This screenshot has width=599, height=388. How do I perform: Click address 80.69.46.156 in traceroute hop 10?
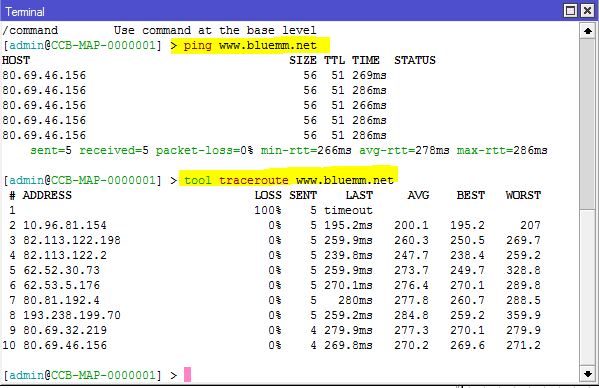coord(65,345)
